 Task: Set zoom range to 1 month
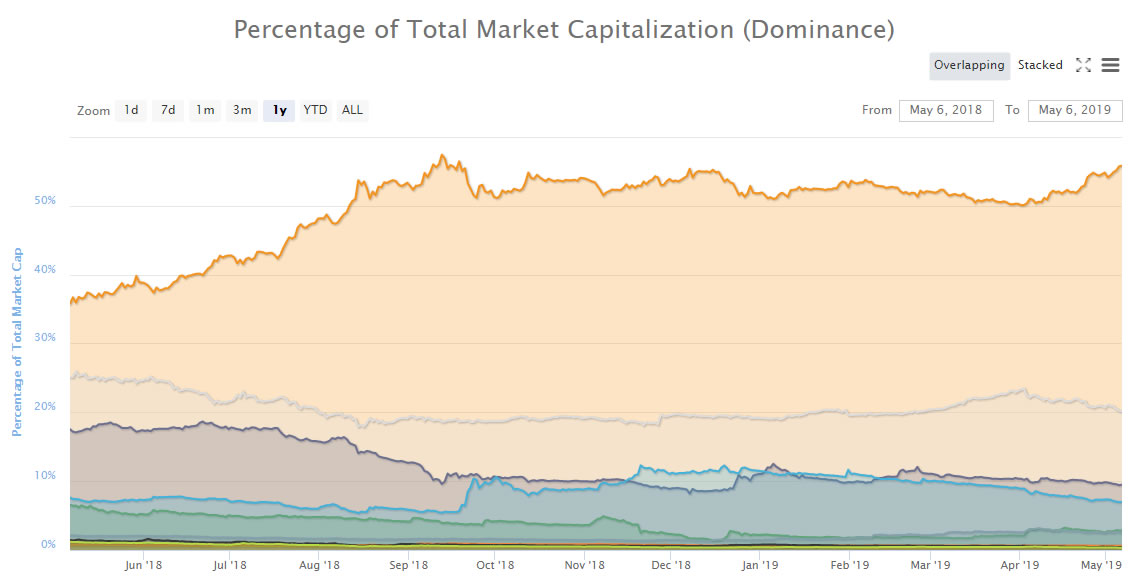(204, 110)
